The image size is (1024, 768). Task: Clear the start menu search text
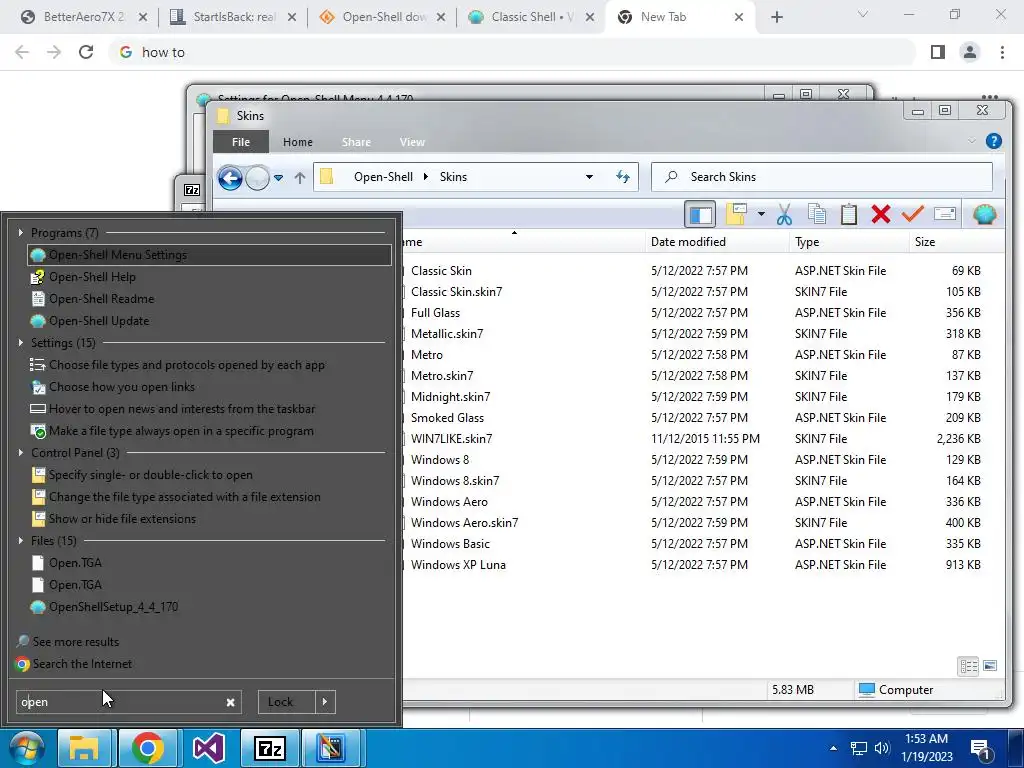[231, 702]
